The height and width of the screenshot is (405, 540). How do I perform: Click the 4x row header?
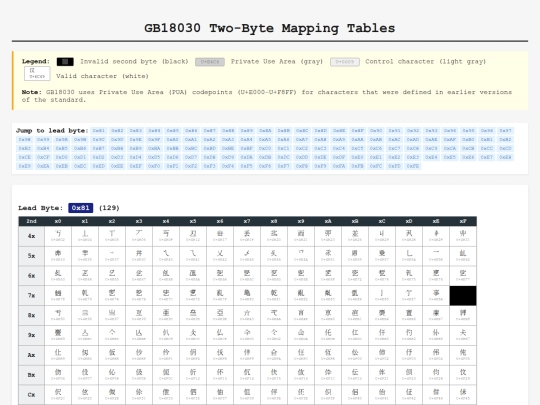pyautogui.click(x=31, y=236)
